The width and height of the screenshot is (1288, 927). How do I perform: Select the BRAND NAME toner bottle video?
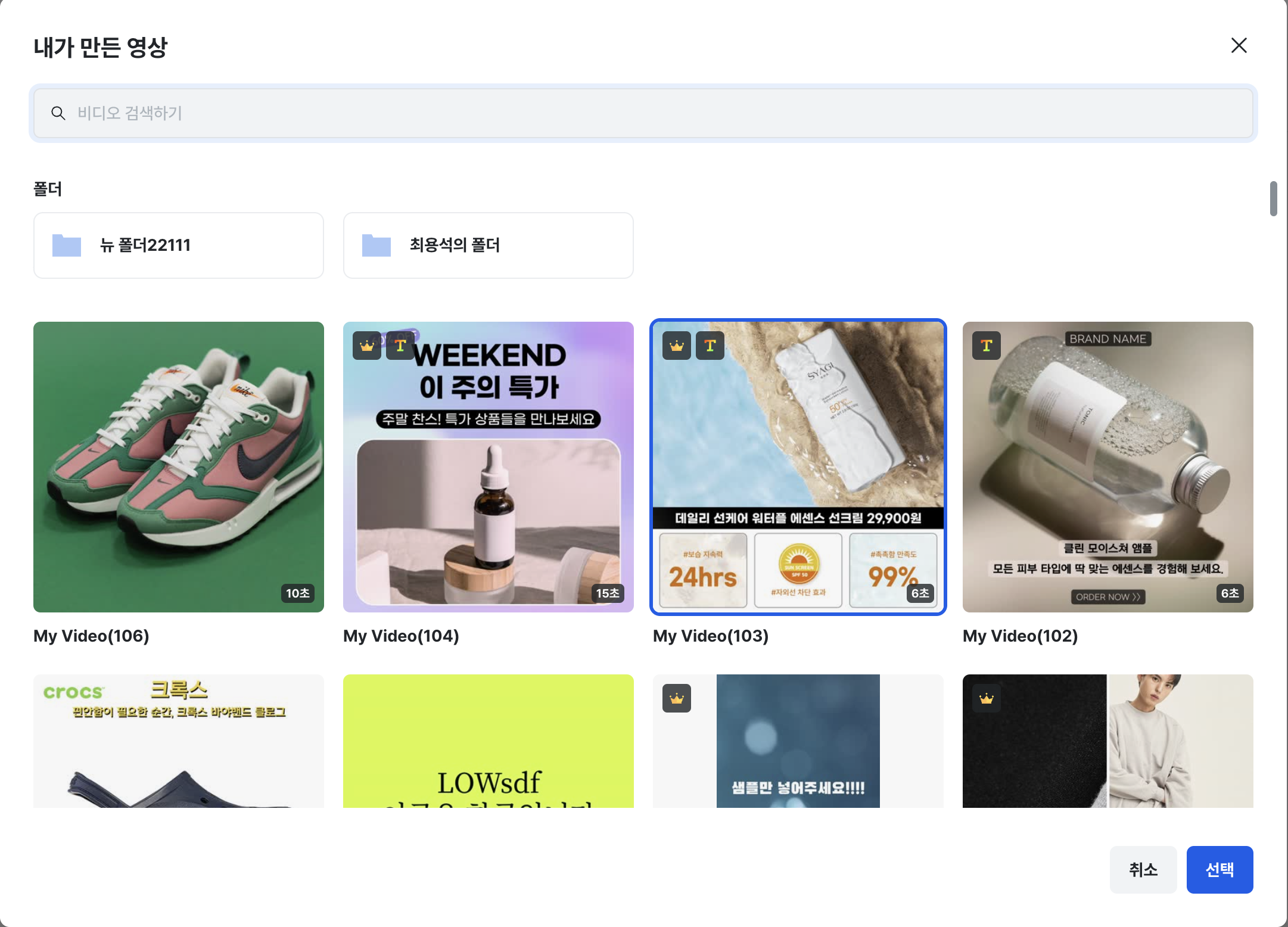point(1108,467)
